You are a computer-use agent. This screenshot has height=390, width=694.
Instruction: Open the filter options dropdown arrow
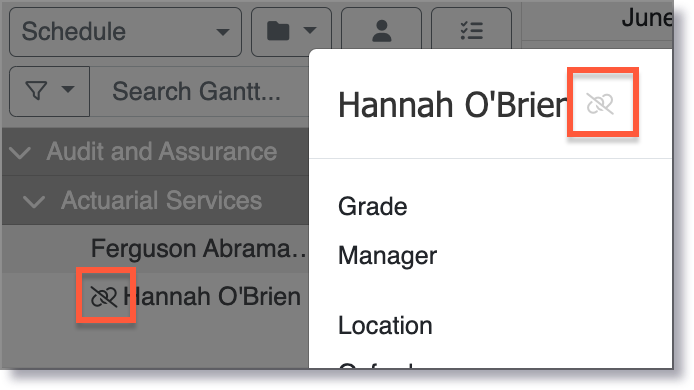68,89
